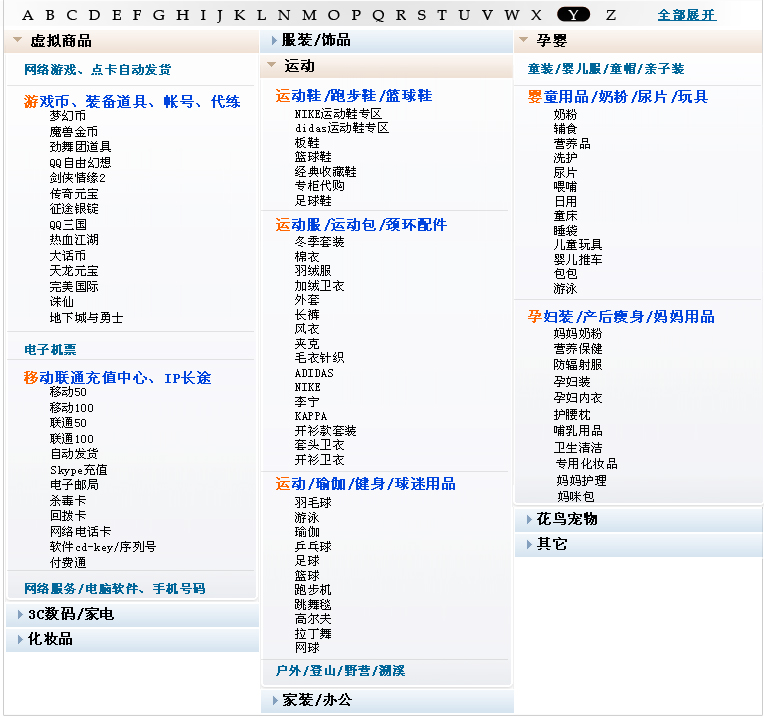Image resolution: width=764 pixels, height=718 pixels.
Task: Select letter A in alphabet index
Action: pos(27,15)
